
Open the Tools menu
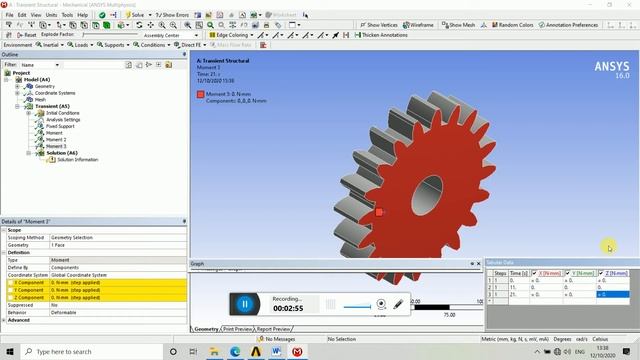click(x=67, y=15)
